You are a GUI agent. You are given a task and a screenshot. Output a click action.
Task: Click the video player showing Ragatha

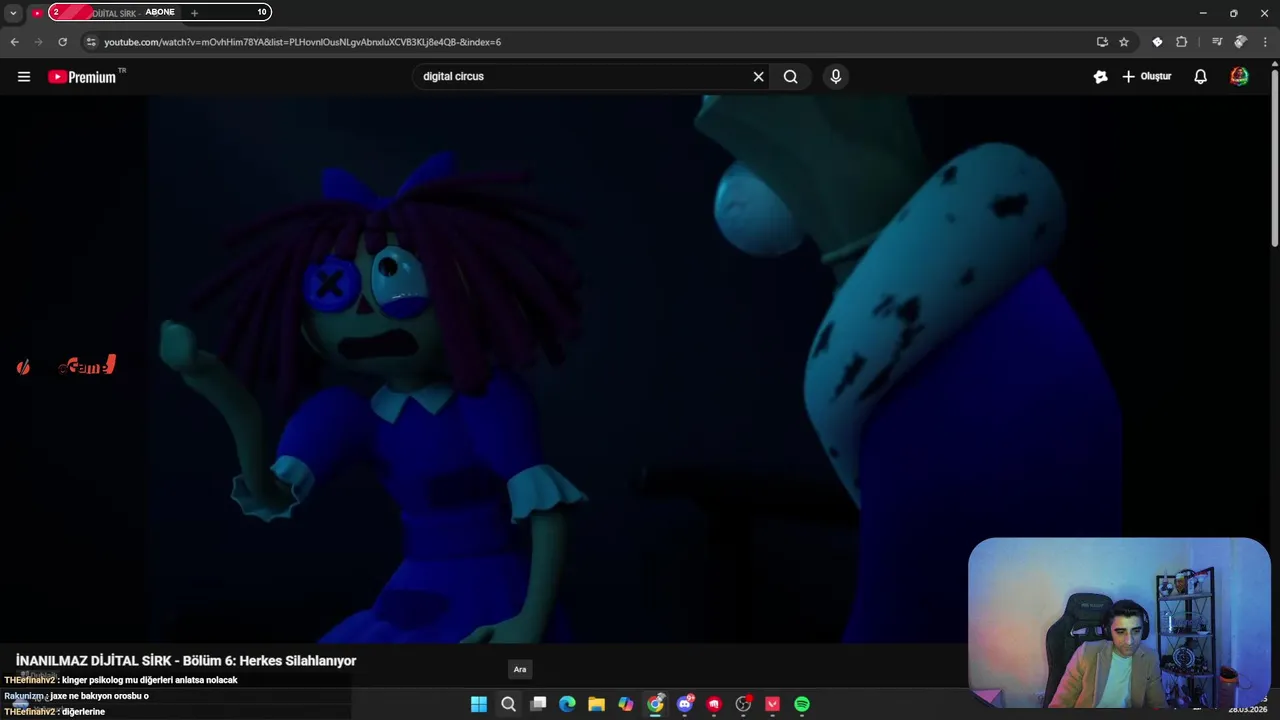point(635,370)
